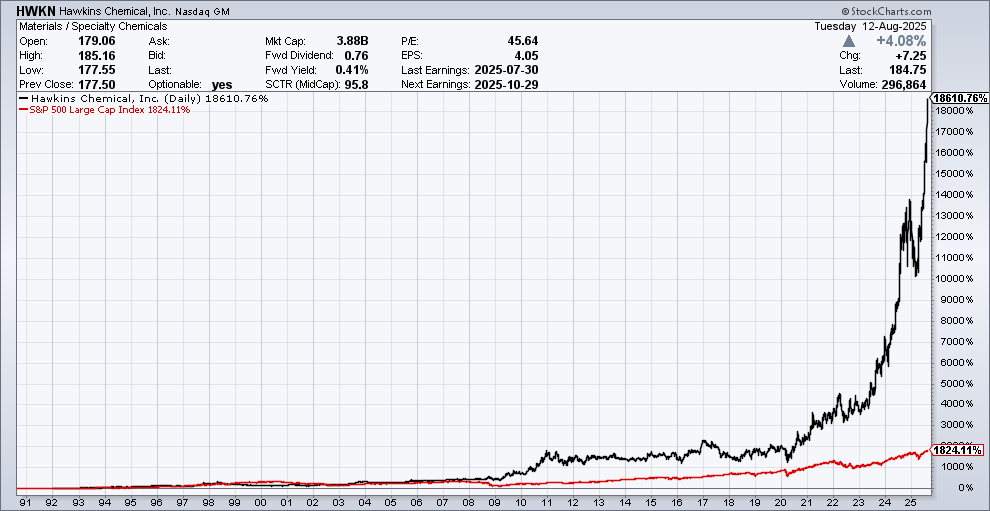Image resolution: width=990 pixels, height=511 pixels.
Task: Click the 18610.76% price label flag
Action: (x=959, y=98)
